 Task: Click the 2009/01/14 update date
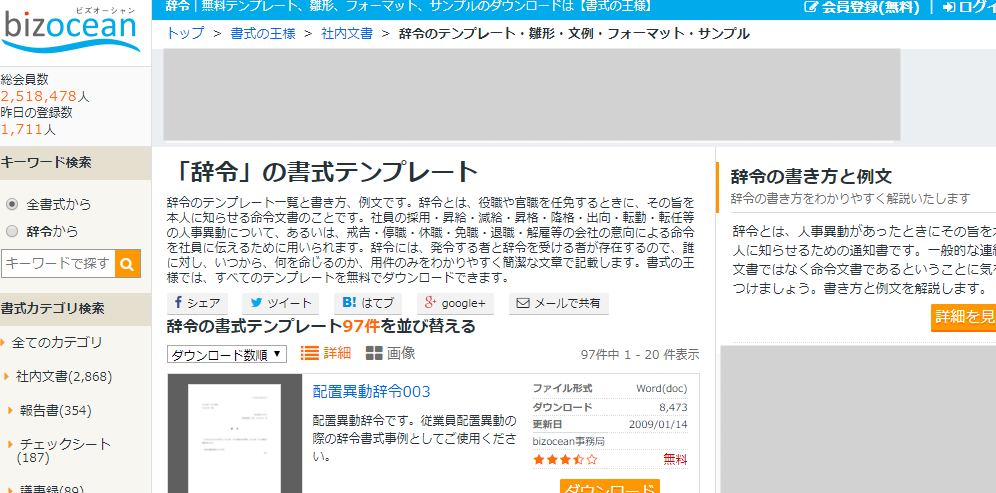click(658, 424)
